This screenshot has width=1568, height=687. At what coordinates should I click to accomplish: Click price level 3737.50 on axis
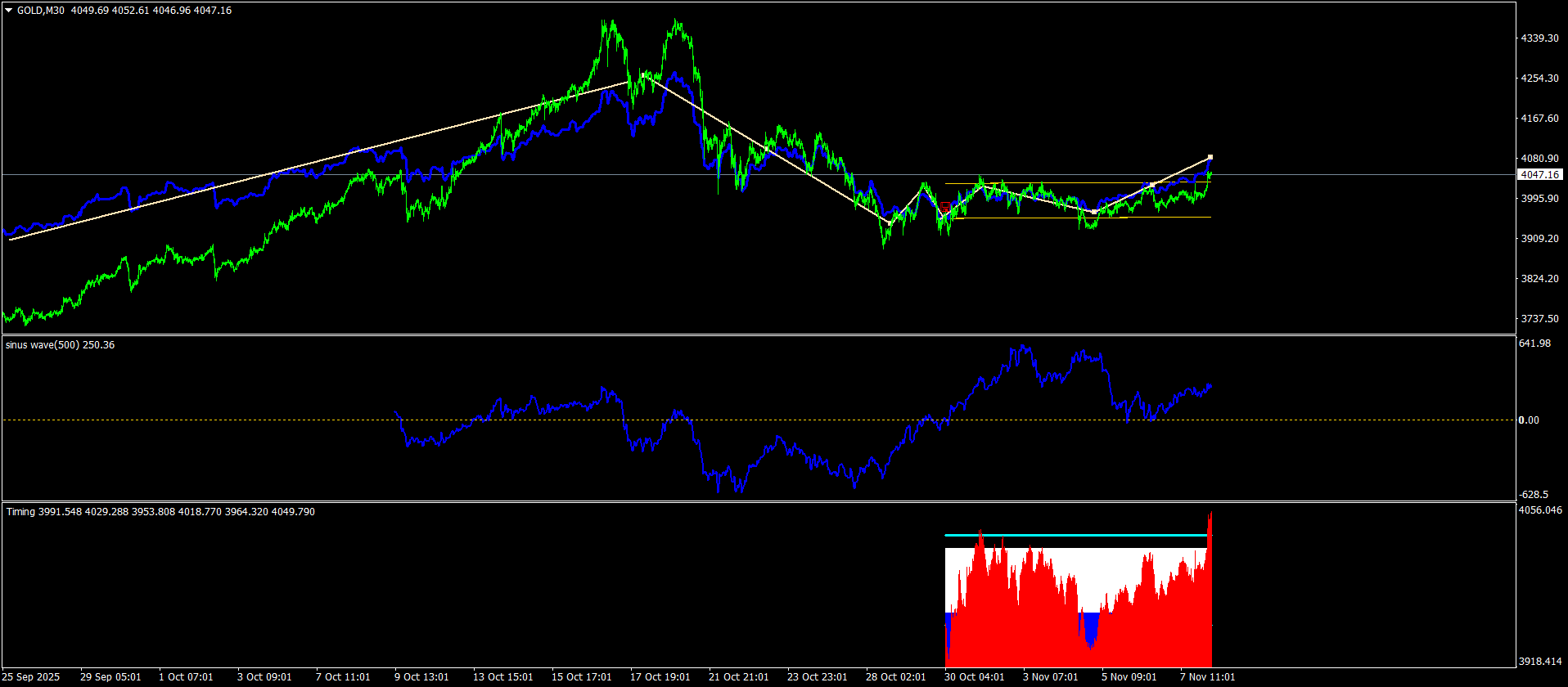[x=1539, y=319]
